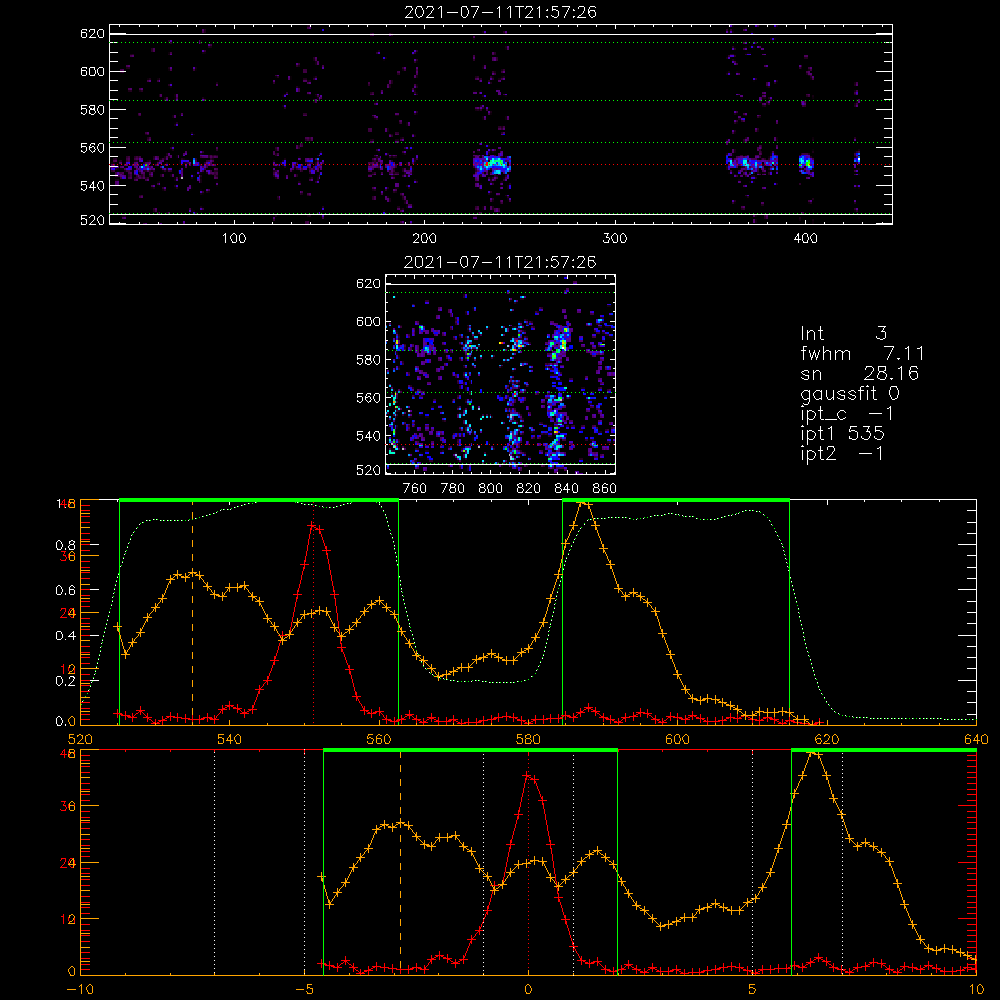Viewport: 1000px width, 1000px height.
Task: Click left green top bar in bottom plot
Action: pos(471,750)
